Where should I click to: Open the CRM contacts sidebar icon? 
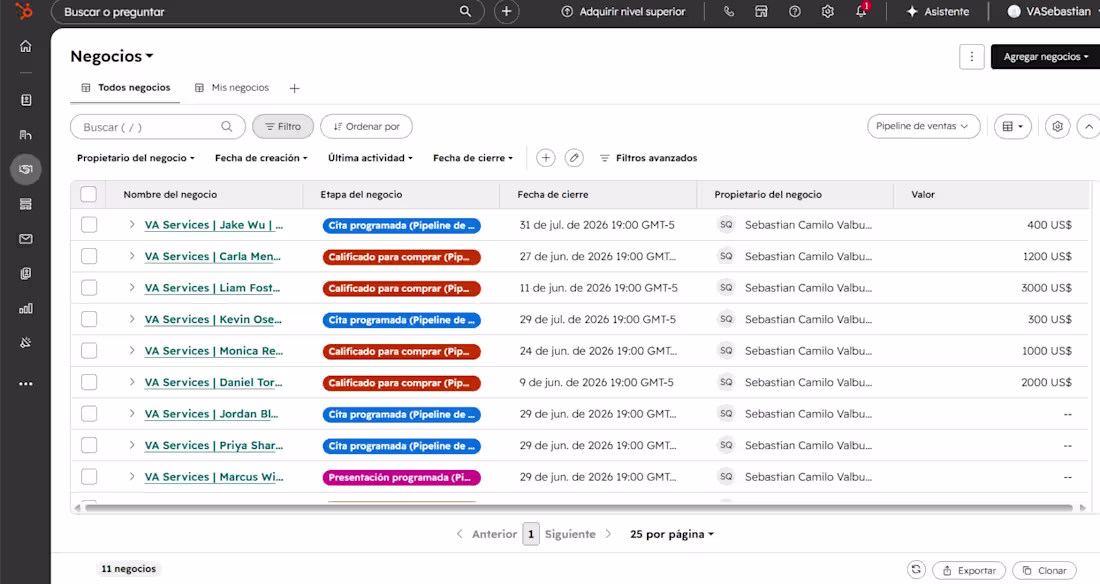tap(26, 135)
